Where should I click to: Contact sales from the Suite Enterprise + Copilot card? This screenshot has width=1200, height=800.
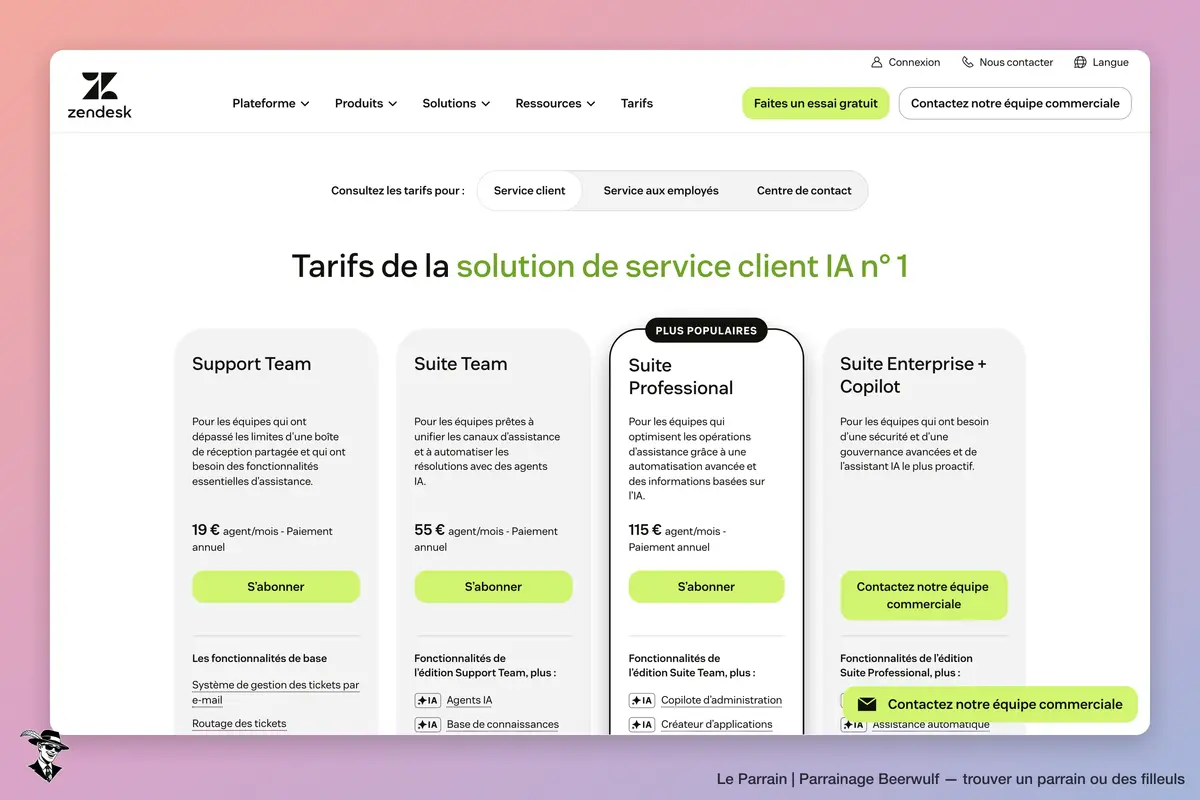923,595
